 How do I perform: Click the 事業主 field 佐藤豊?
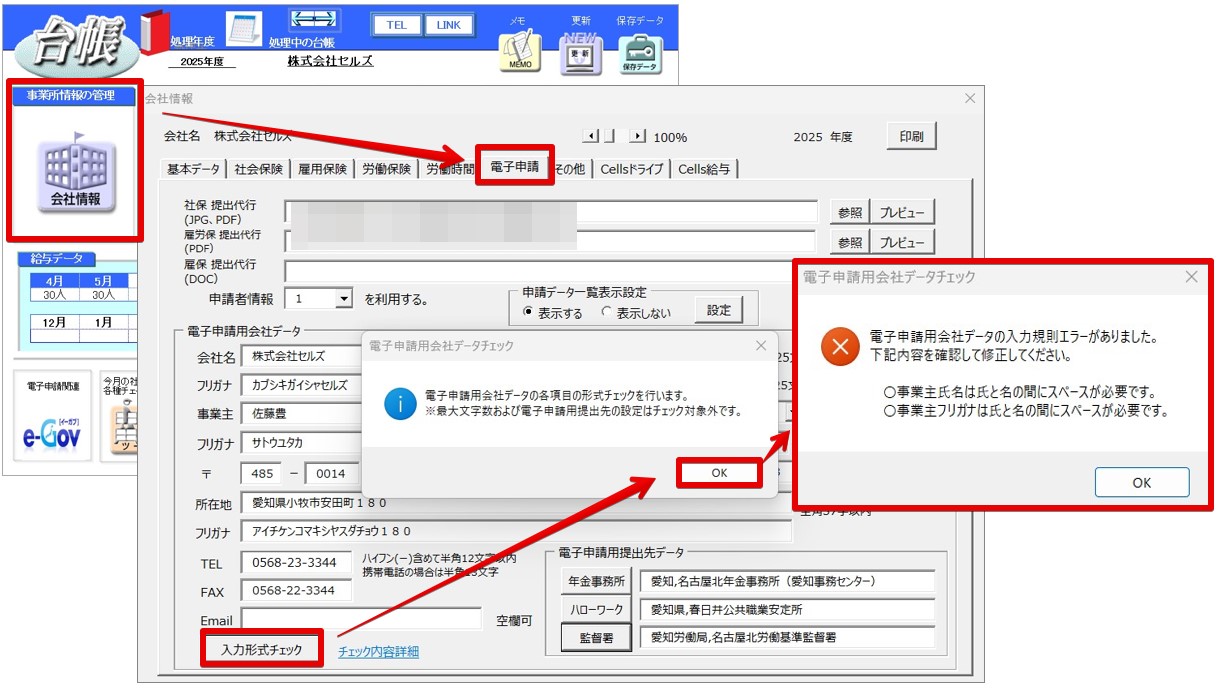pos(303,414)
